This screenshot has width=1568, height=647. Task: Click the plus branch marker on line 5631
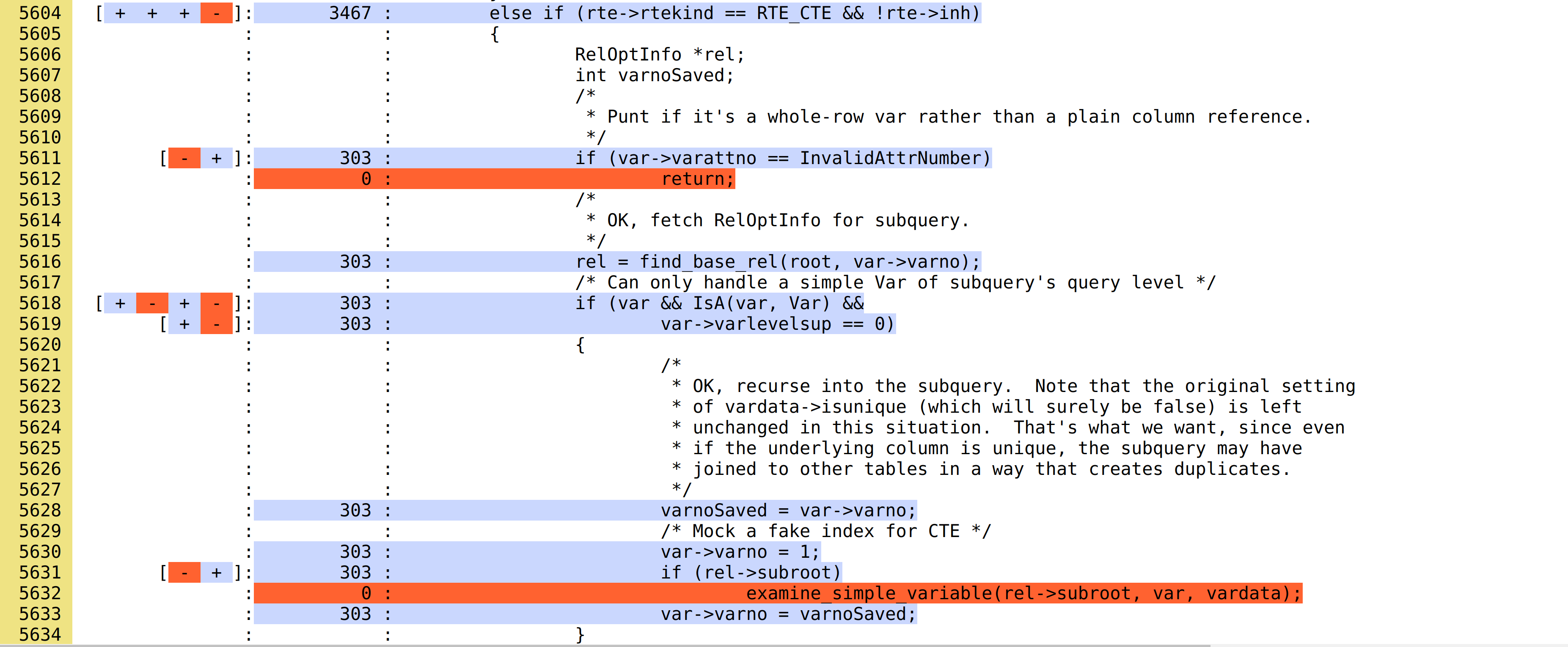point(216,573)
